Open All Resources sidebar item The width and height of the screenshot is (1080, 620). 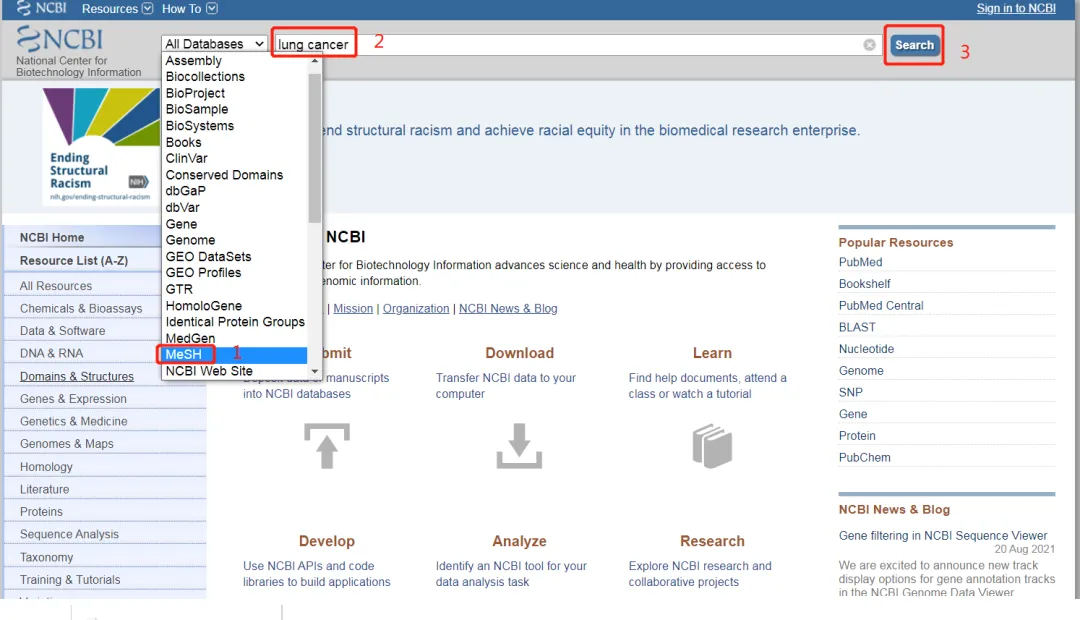pyautogui.click(x=56, y=285)
